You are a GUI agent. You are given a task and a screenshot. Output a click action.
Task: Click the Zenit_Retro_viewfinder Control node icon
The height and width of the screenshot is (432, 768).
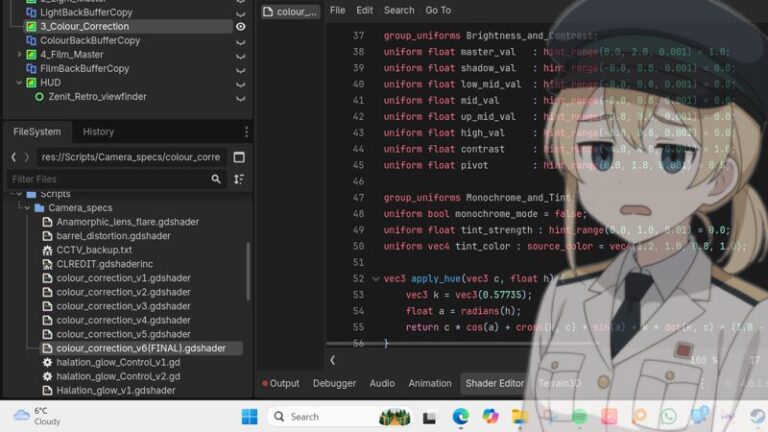coord(39,96)
